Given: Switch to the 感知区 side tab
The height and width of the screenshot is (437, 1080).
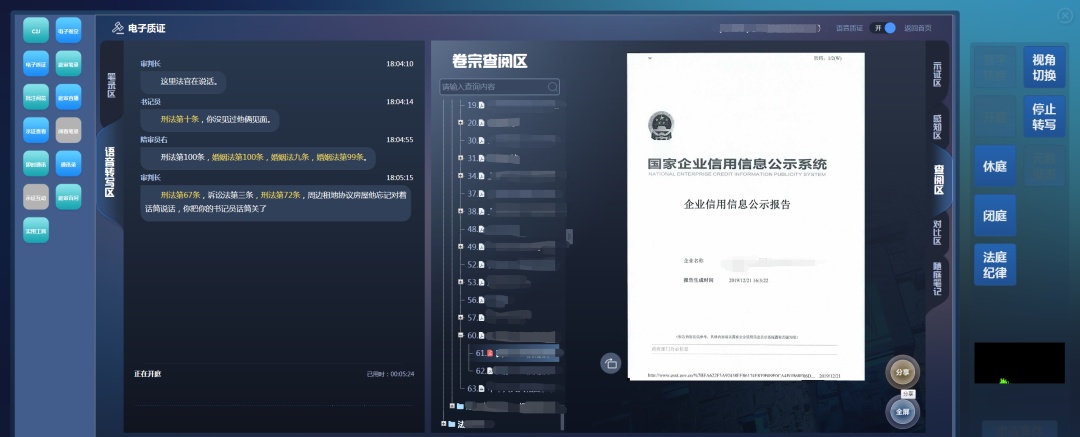Looking at the screenshot, I should [937, 127].
